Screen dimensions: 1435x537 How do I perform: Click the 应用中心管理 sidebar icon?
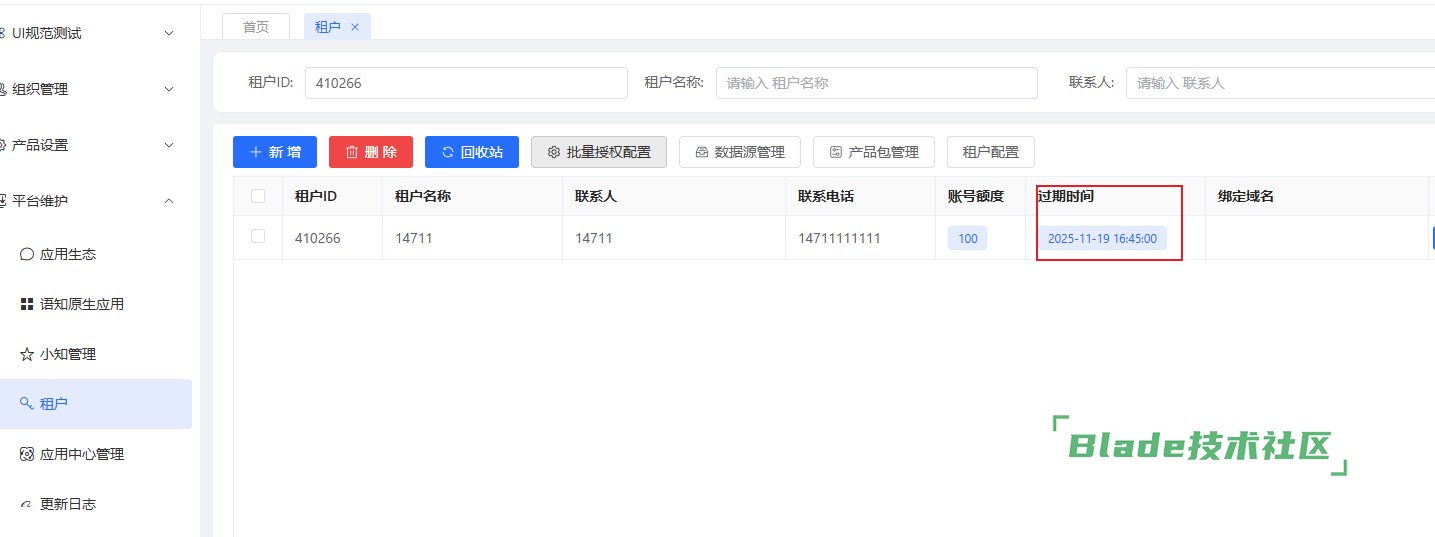(27, 454)
